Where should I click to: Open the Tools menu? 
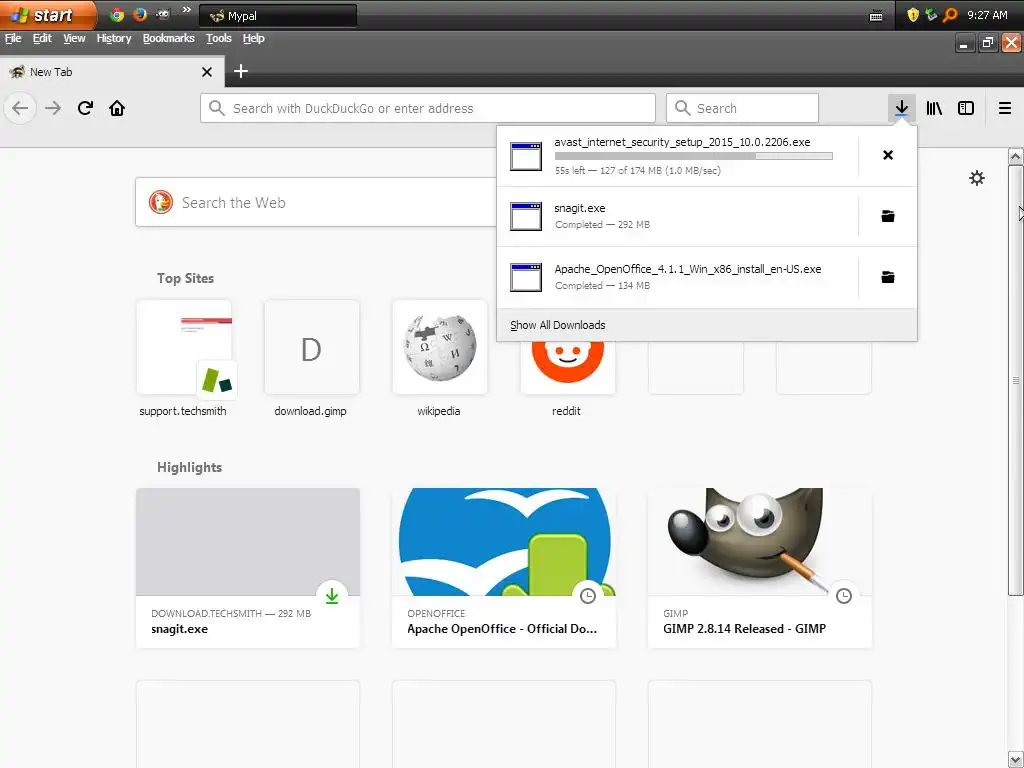219,39
